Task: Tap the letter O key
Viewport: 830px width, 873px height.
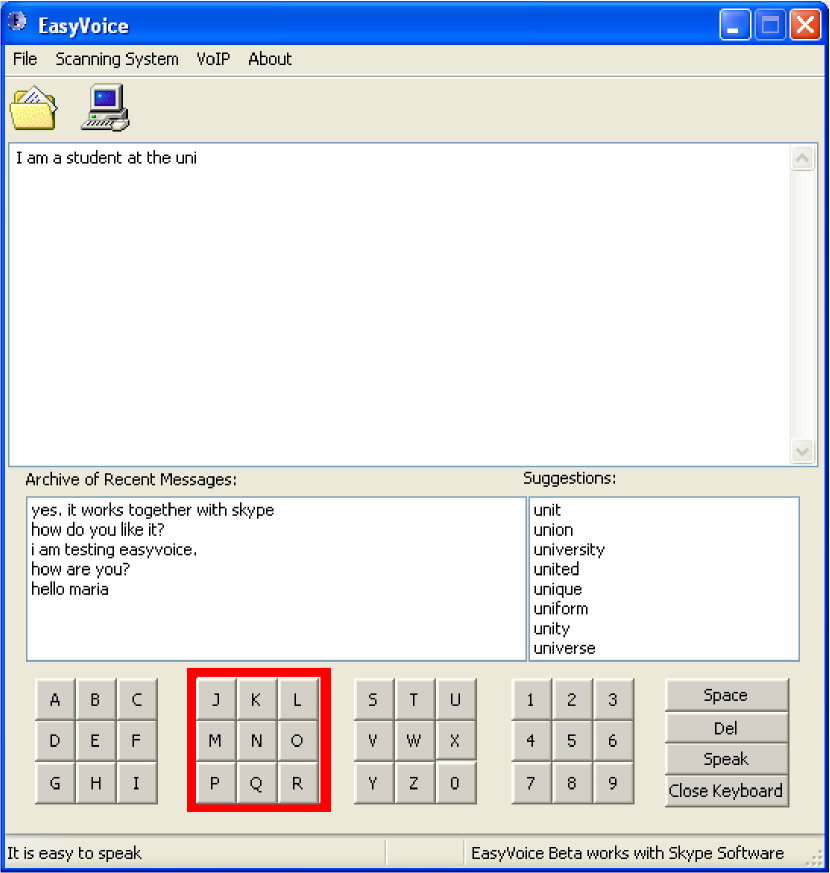Action: coord(298,741)
